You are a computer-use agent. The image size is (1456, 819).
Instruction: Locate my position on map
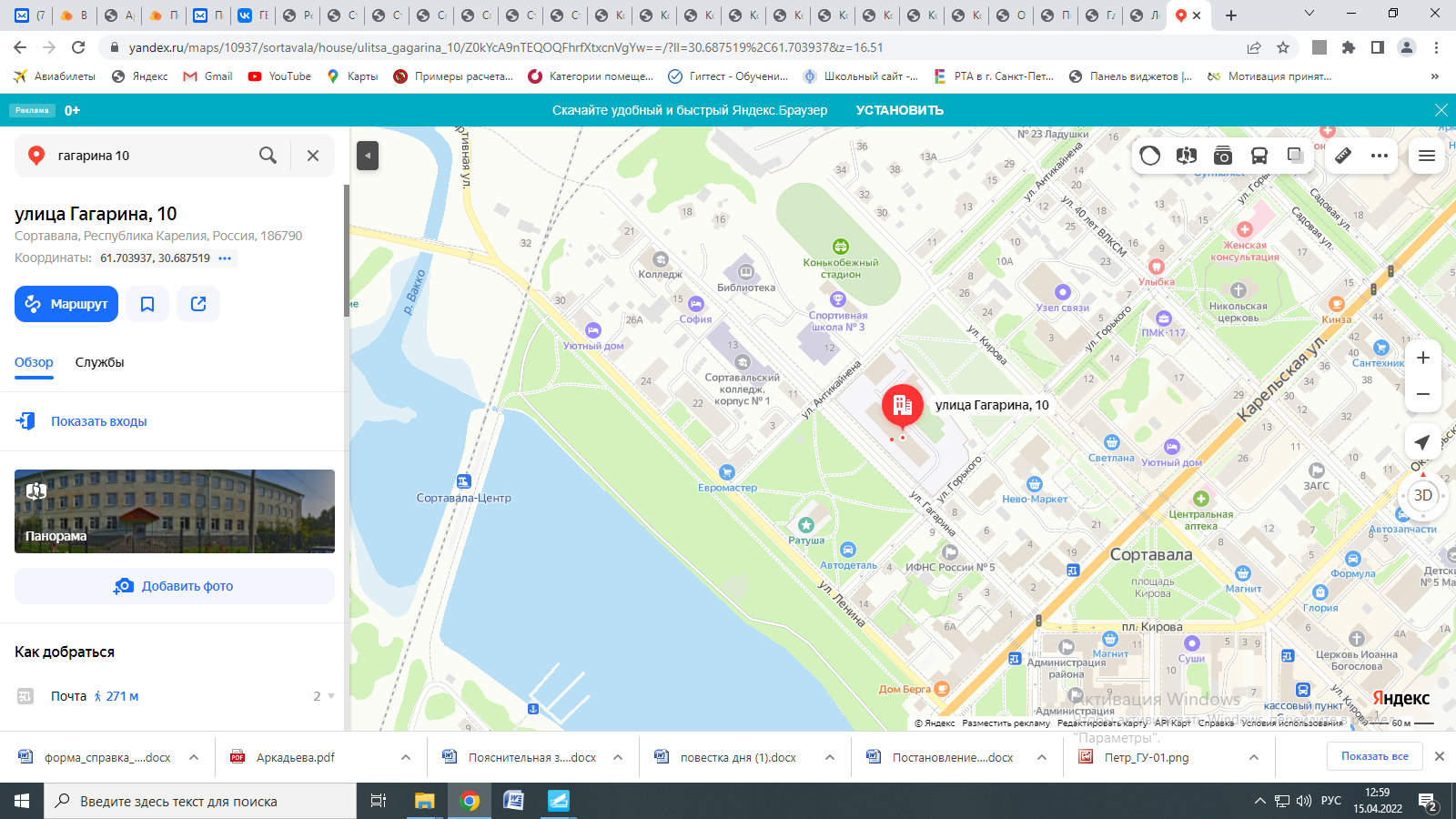coord(1423,442)
